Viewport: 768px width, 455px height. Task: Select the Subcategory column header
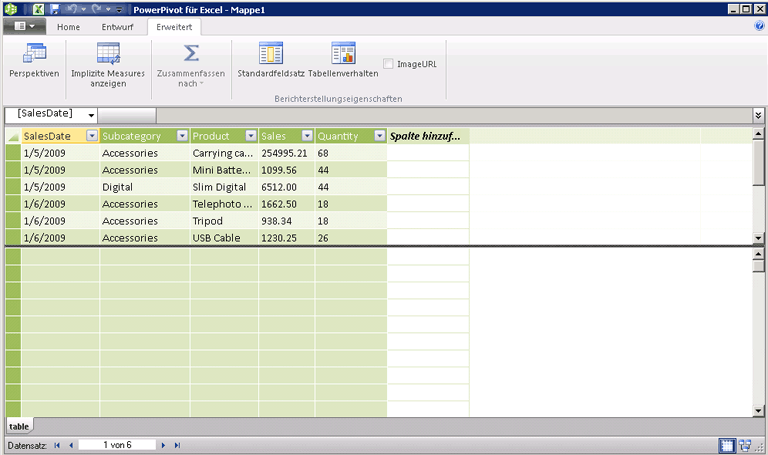[131, 136]
